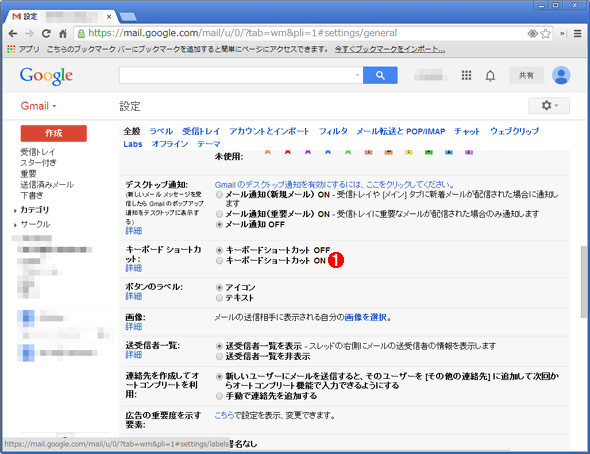
Task: Click the browser forward arrow
Action: coord(29,33)
